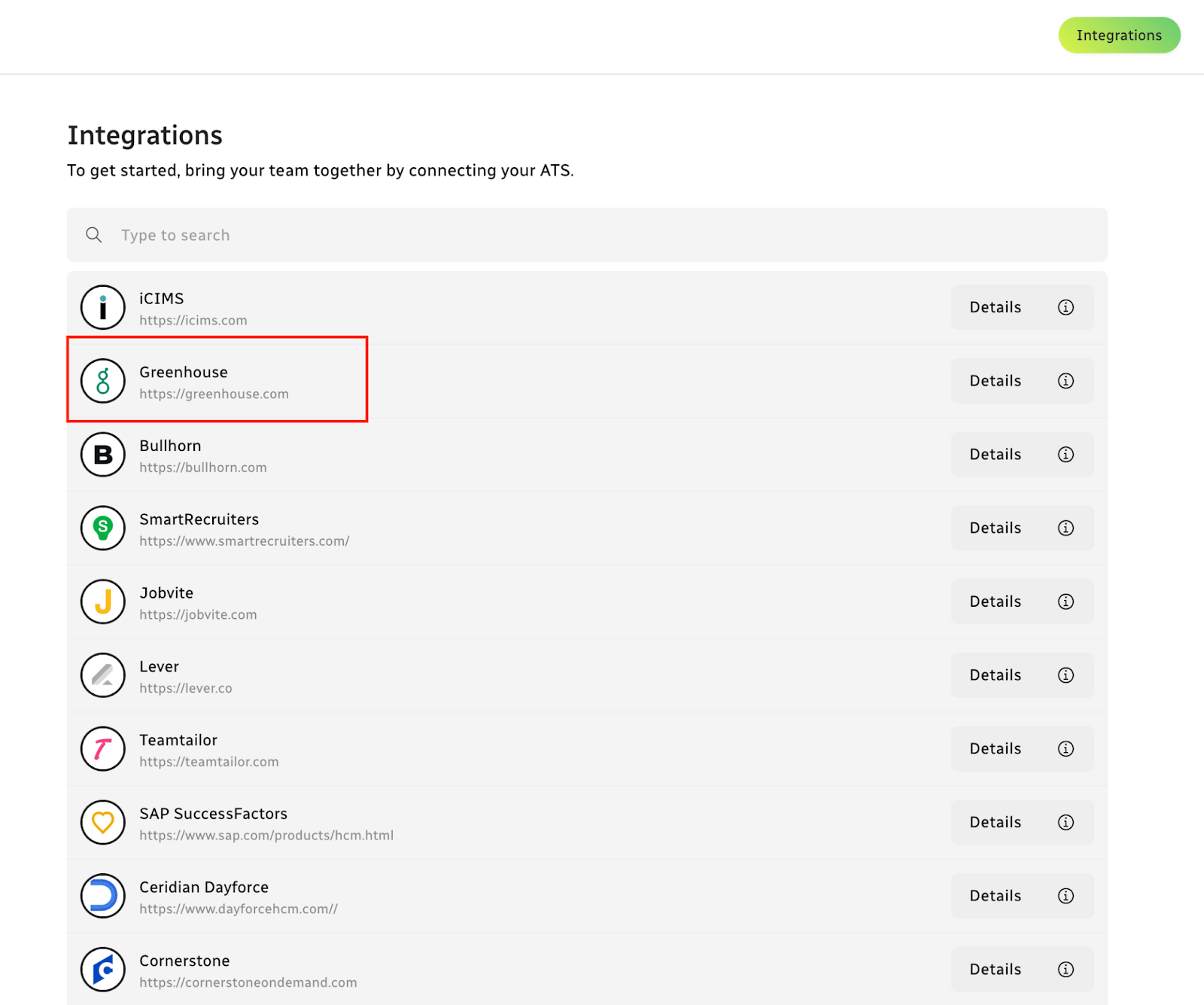Select the SAP SuccessFactors integration name
The image size is (1204, 1005).
[213, 814]
